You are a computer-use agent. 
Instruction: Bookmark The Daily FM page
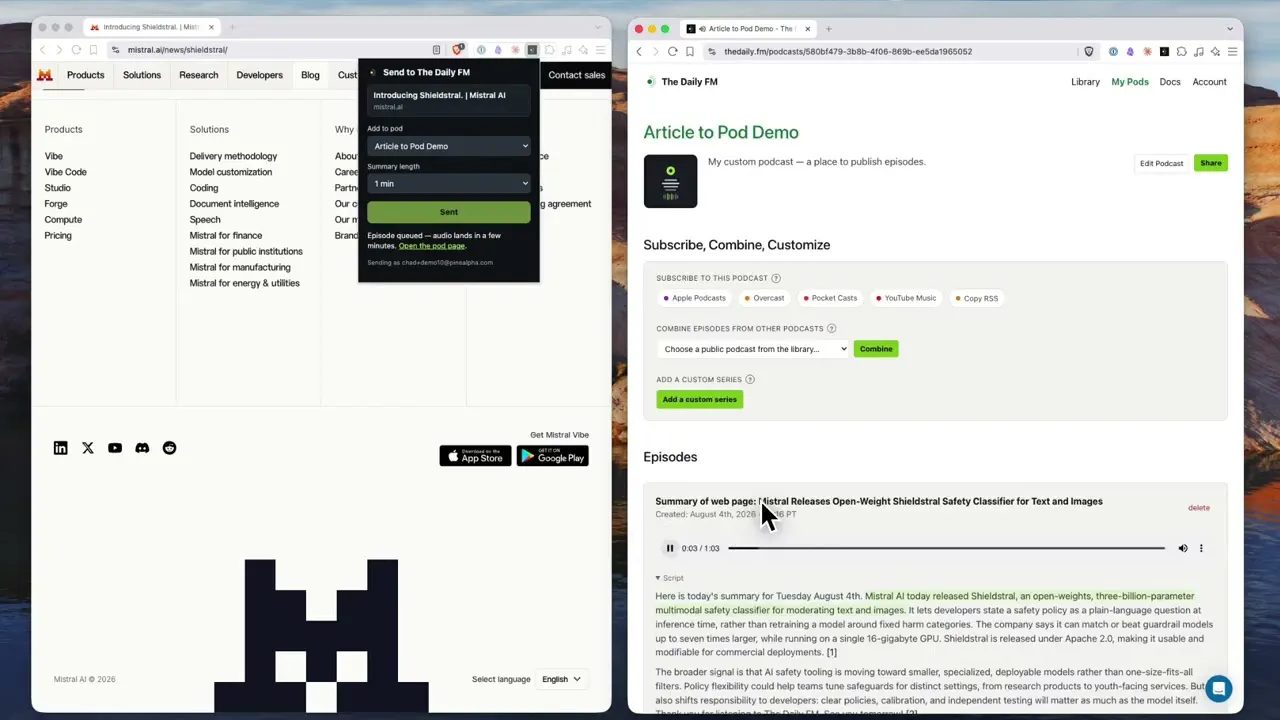[x=690, y=52]
